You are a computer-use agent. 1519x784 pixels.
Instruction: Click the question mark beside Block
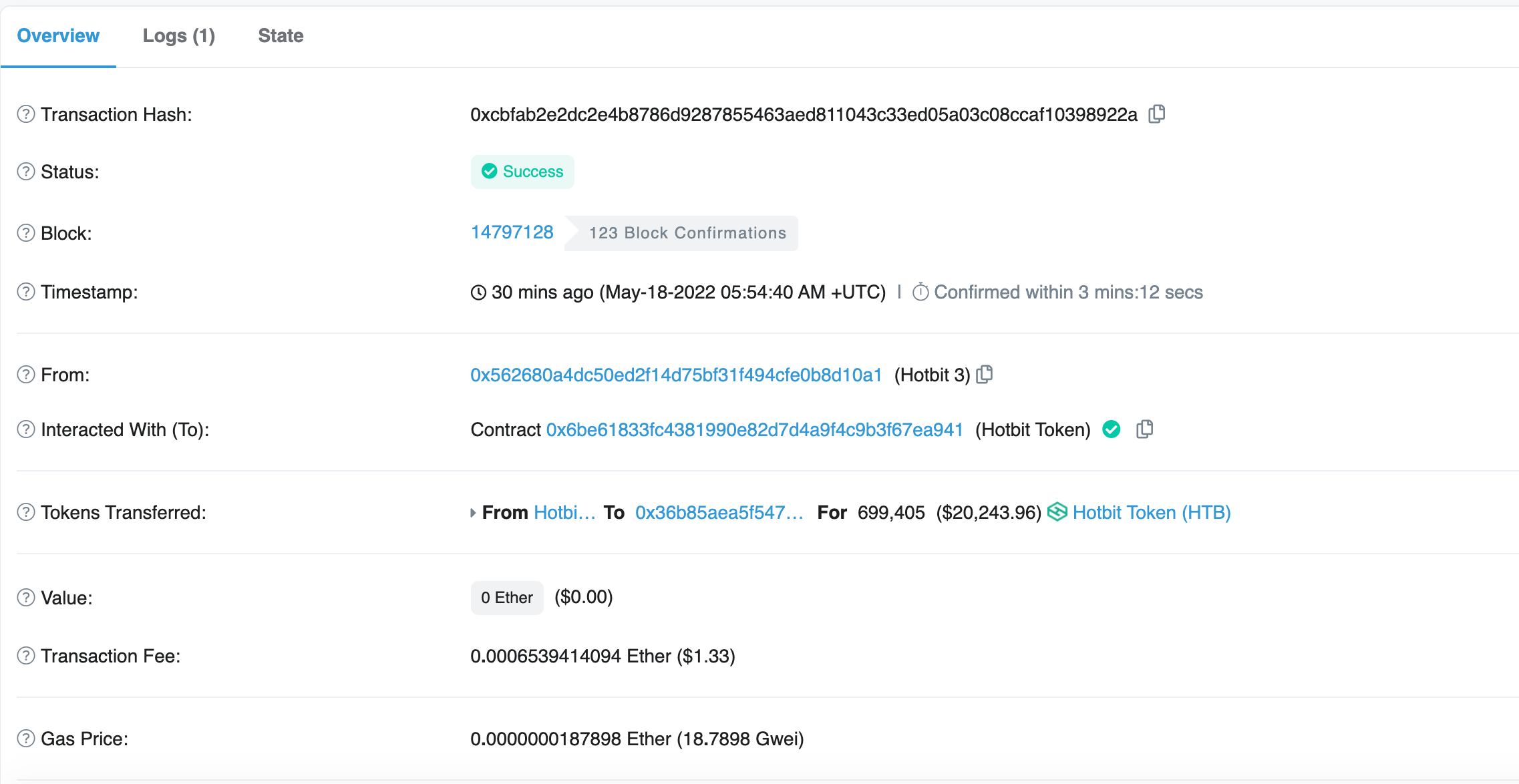[x=25, y=233]
